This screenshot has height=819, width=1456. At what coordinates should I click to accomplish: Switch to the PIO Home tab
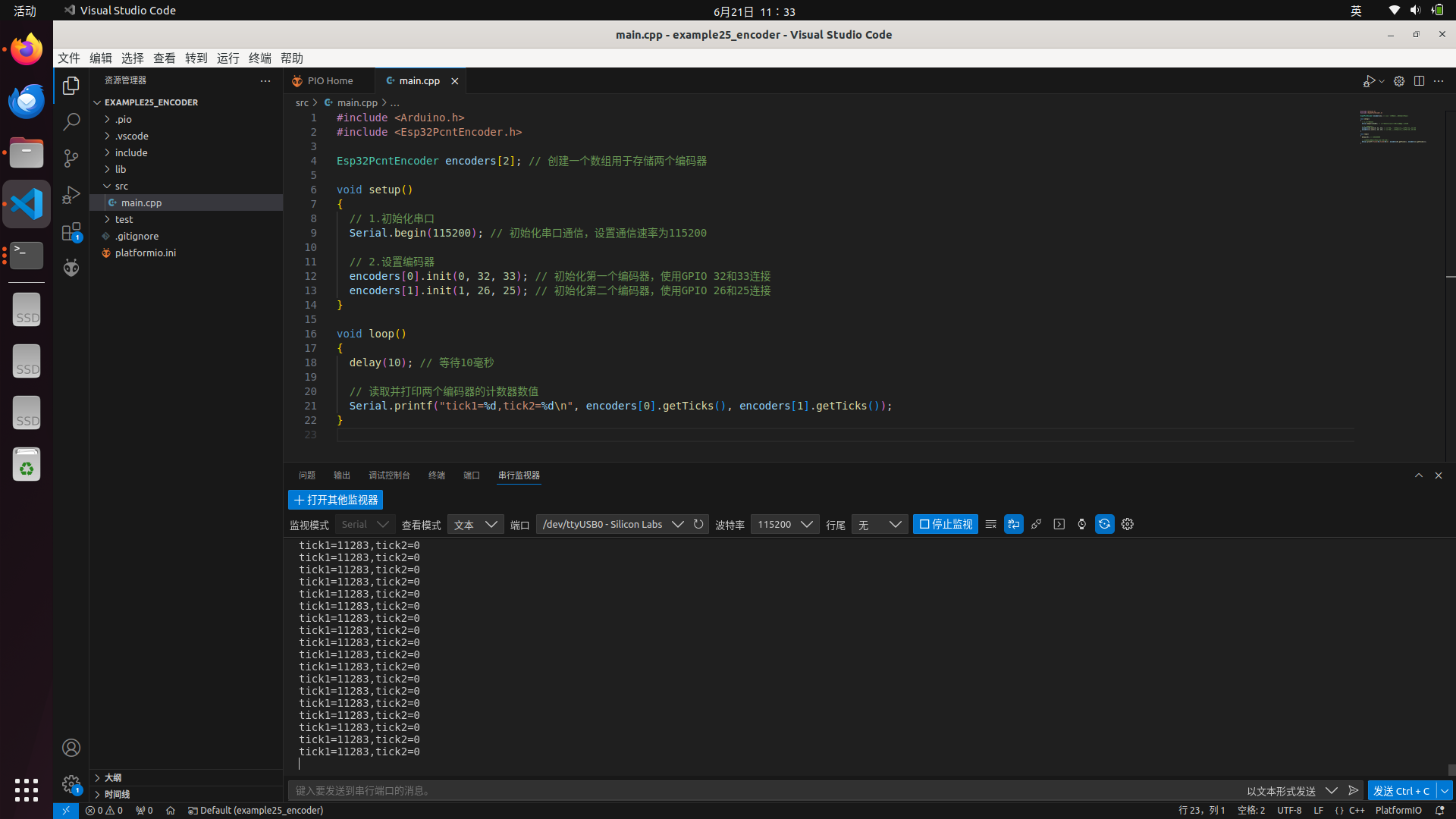click(x=330, y=81)
